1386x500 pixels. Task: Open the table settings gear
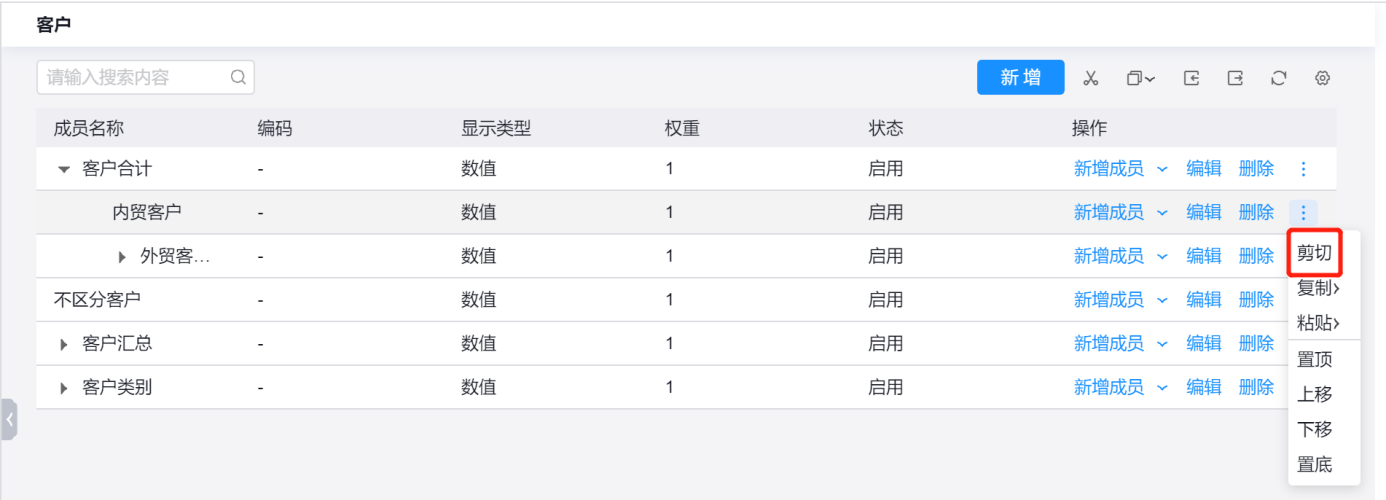pyautogui.click(x=1323, y=78)
